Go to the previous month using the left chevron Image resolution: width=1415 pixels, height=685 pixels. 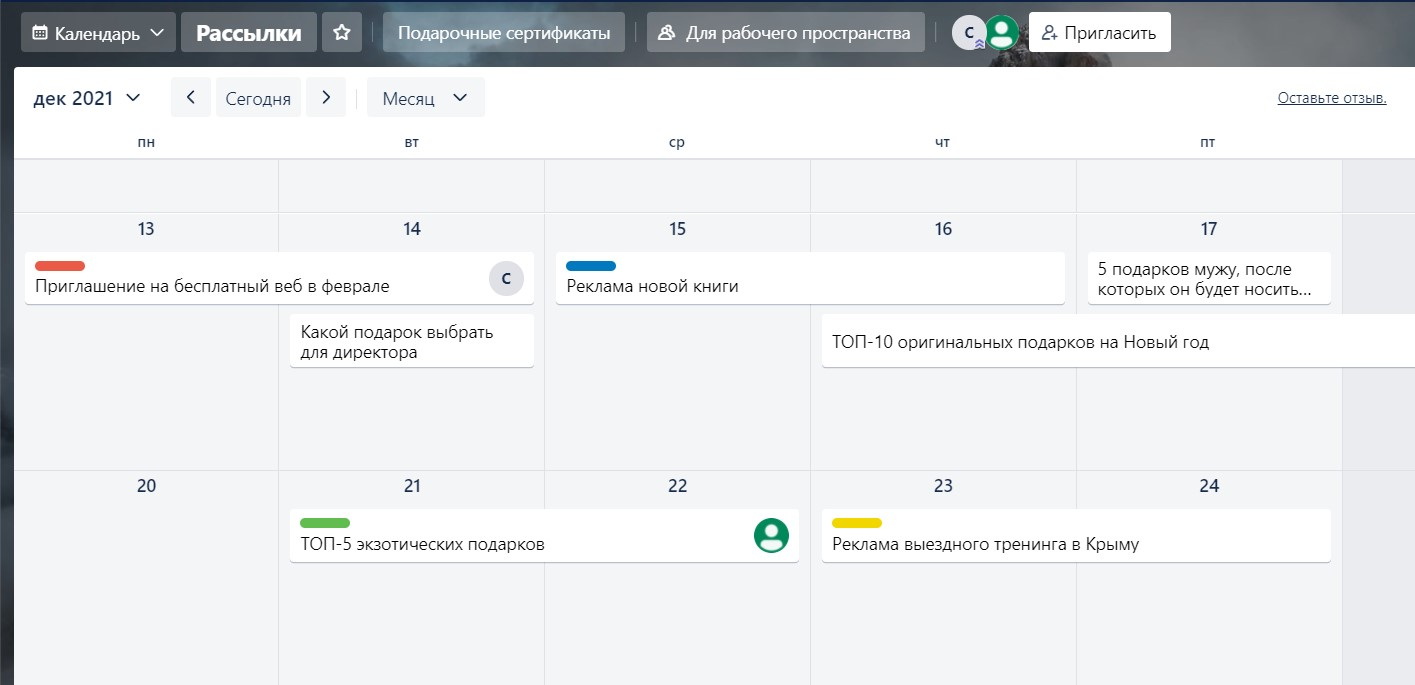190,97
